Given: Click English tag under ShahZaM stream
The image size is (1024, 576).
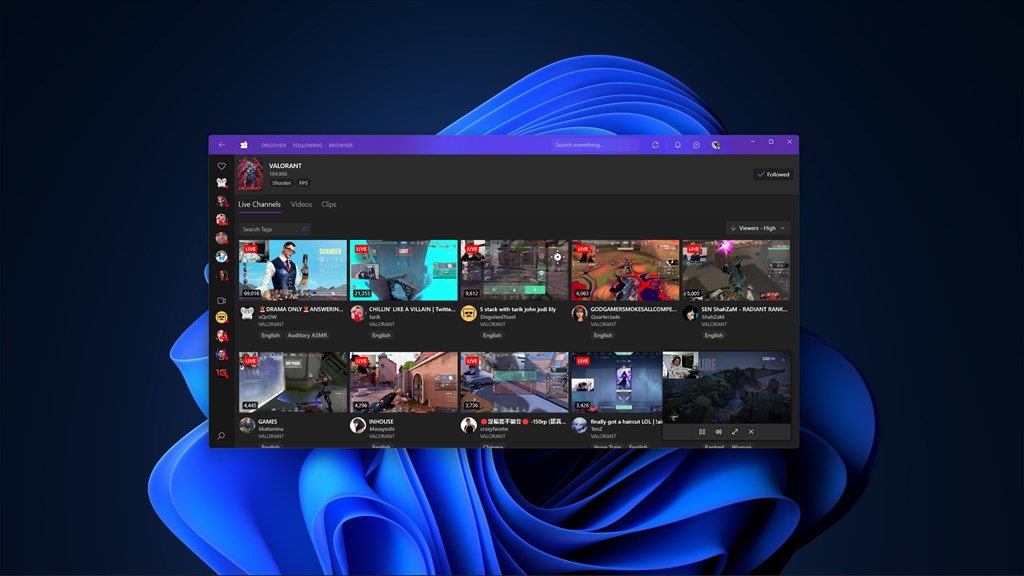Looking at the screenshot, I should coord(713,335).
